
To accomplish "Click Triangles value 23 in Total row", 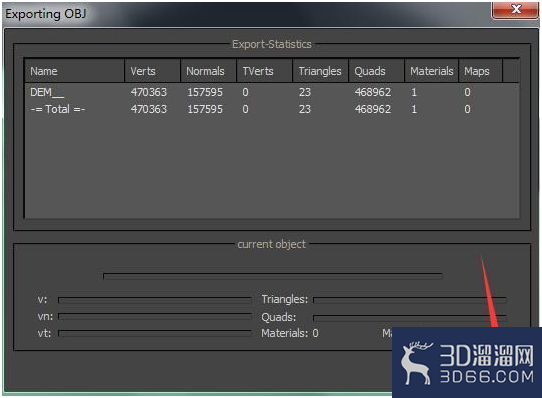I will 305,109.
